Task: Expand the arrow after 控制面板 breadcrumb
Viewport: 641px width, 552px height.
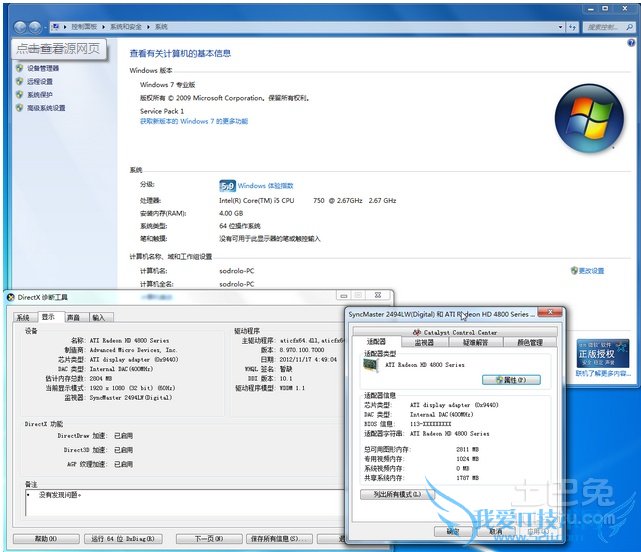Action: [x=103, y=27]
